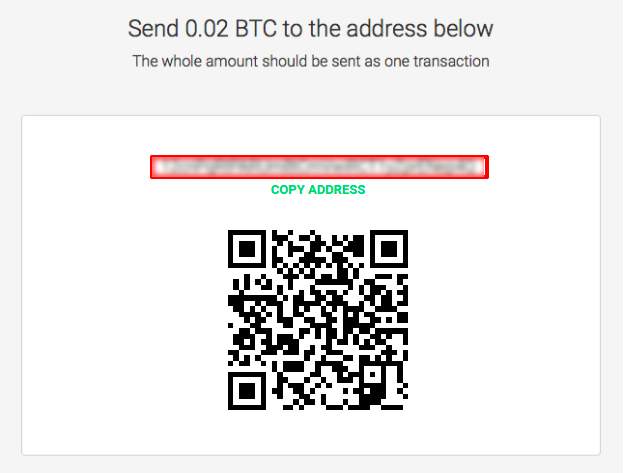Click the QR code bottom-left finder square

pyautogui.click(x=247, y=391)
